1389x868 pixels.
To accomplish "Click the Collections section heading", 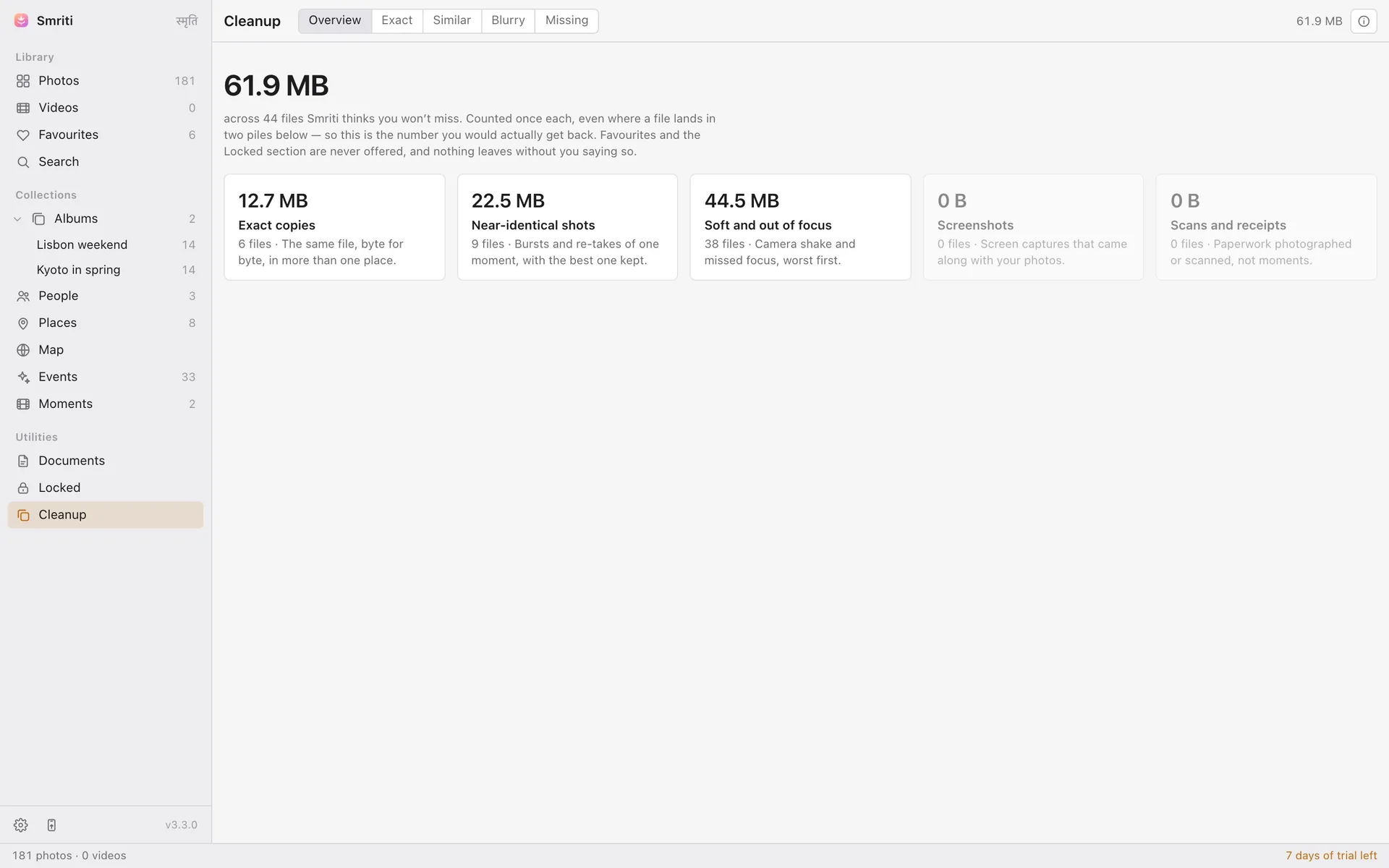I will [x=46, y=195].
